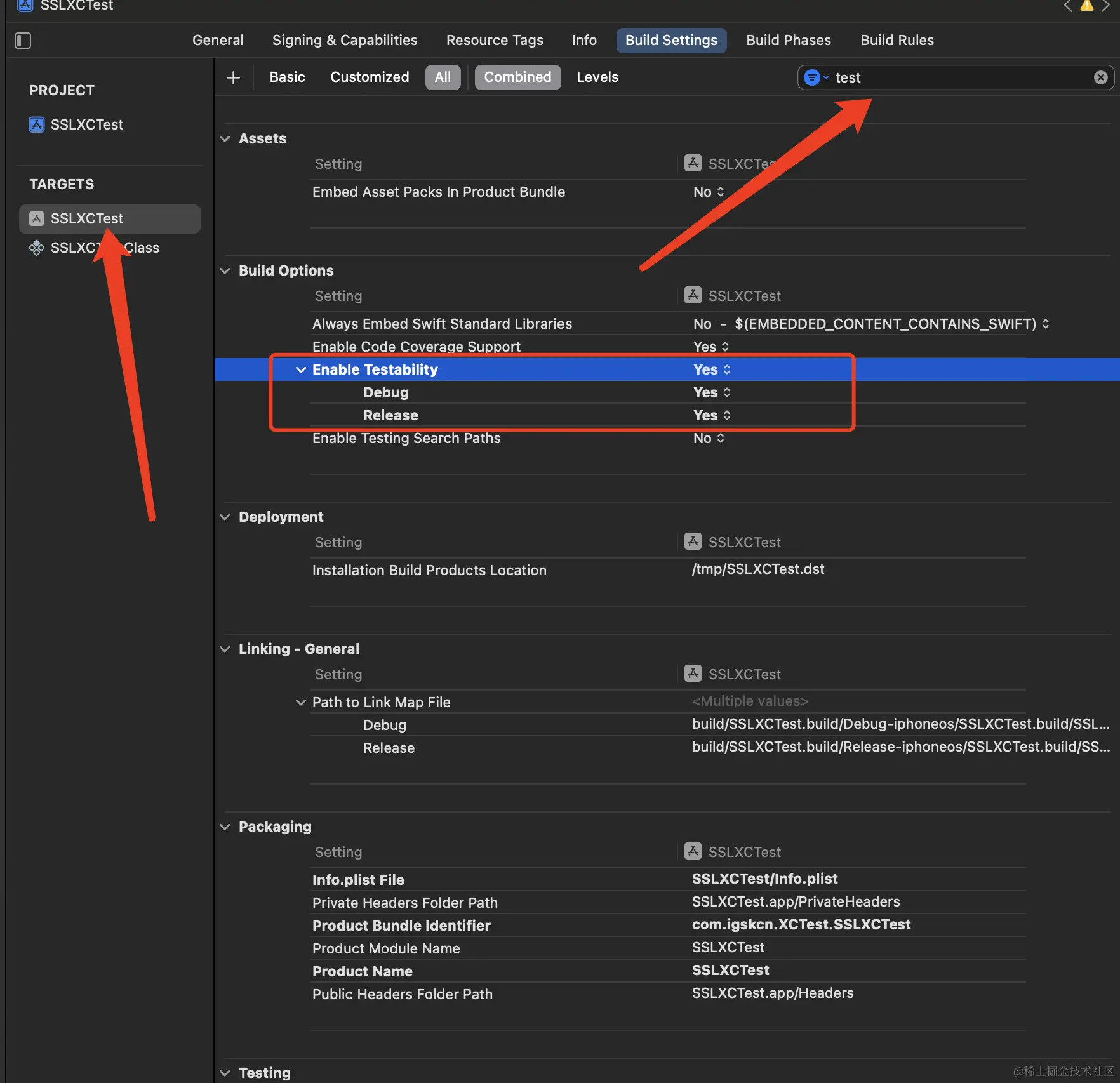Viewport: 1120px width, 1083px height.
Task: Collapse the Path to Link Map File row
Action: tap(301, 703)
